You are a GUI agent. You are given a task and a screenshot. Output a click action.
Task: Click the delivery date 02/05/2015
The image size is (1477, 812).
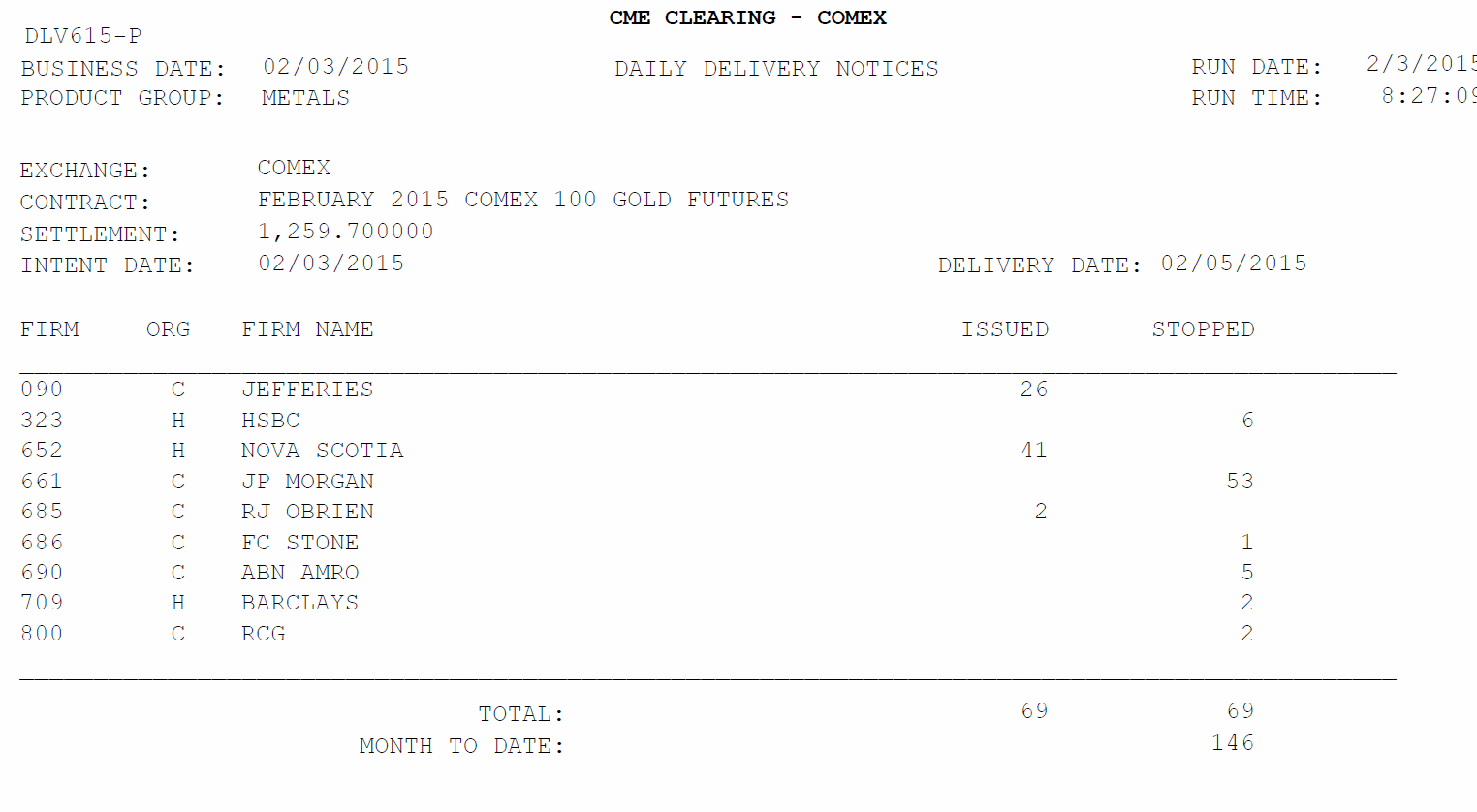pyautogui.click(x=1234, y=264)
